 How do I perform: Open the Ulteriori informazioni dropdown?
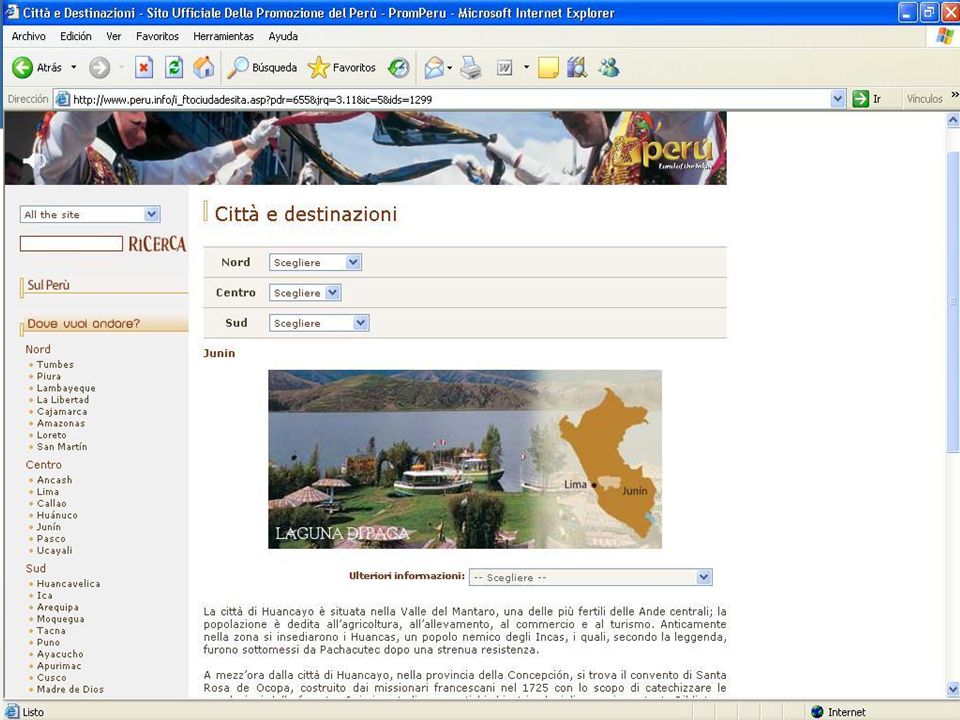pyautogui.click(x=591, y=577)
